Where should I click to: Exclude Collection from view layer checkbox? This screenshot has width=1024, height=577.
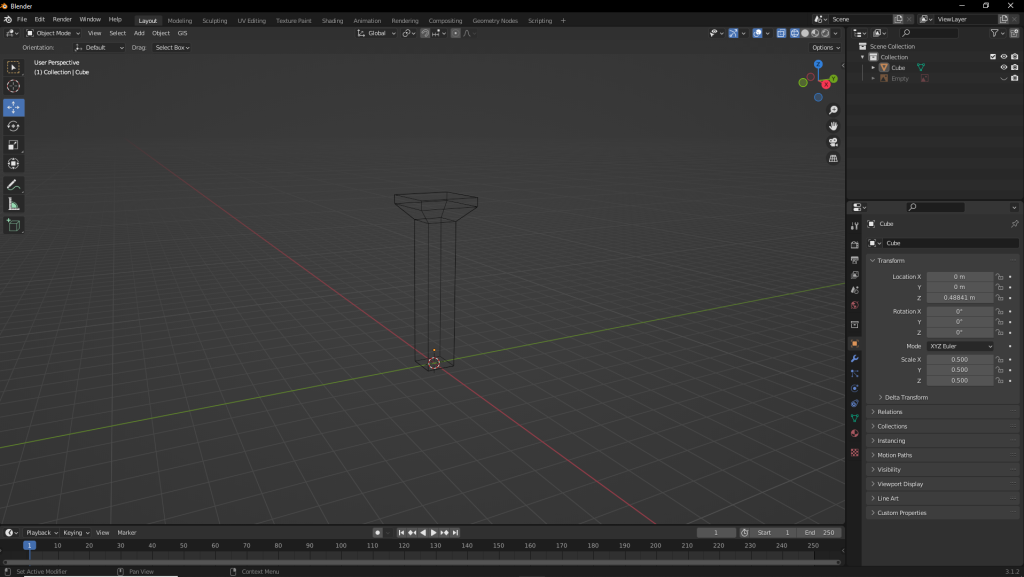[993, 57]
